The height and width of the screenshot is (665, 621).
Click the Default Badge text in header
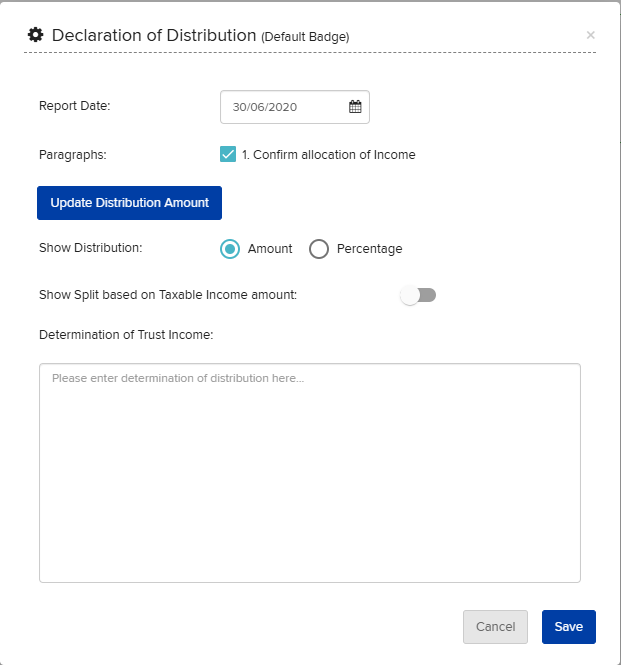305,37
